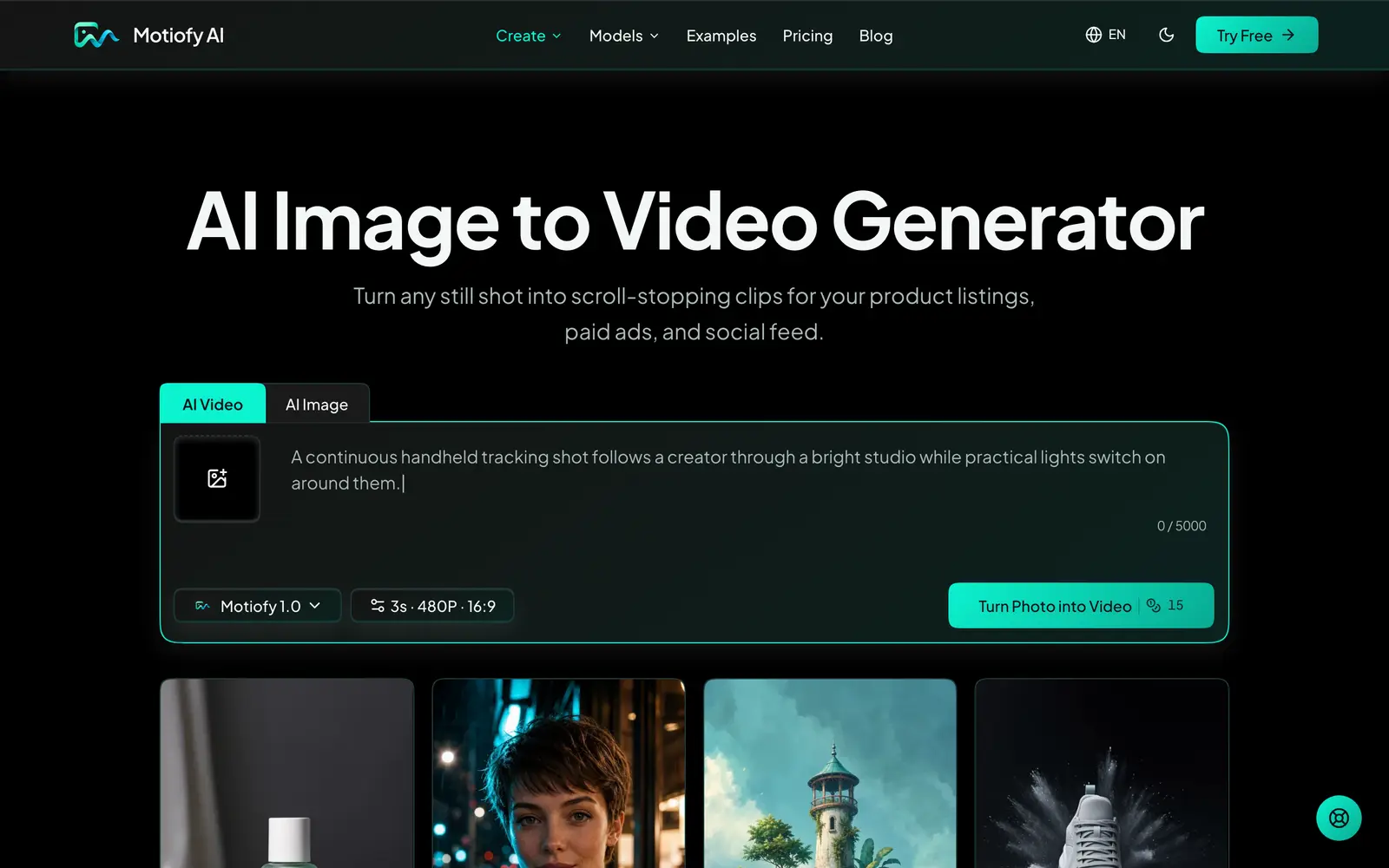Viewport: 1389px width, 868px height.
Task: Click the Motiofy AI wave logo
Action: pos(96,35)
